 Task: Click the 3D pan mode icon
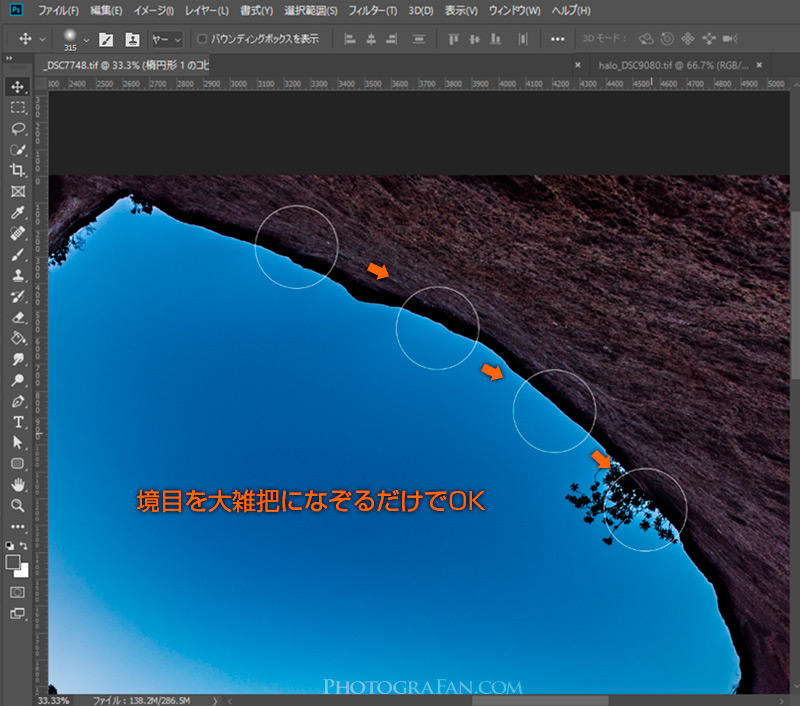point(688,39)
